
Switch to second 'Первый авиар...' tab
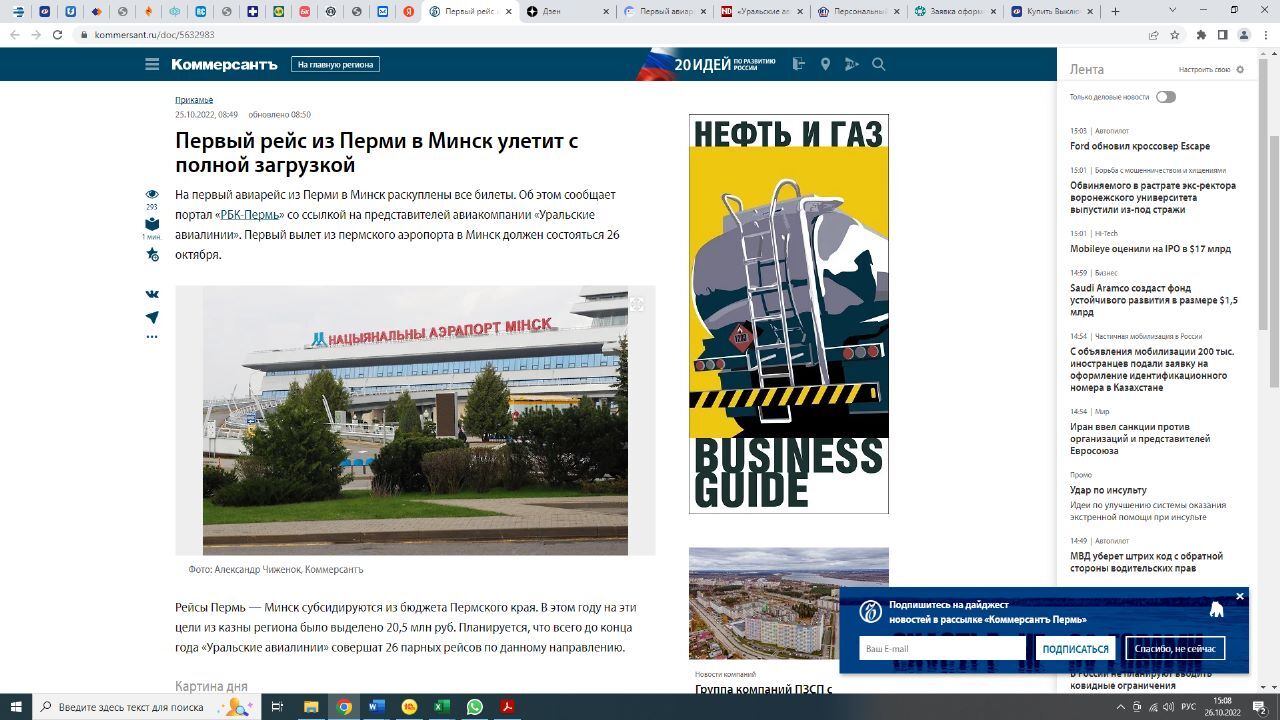663,12
